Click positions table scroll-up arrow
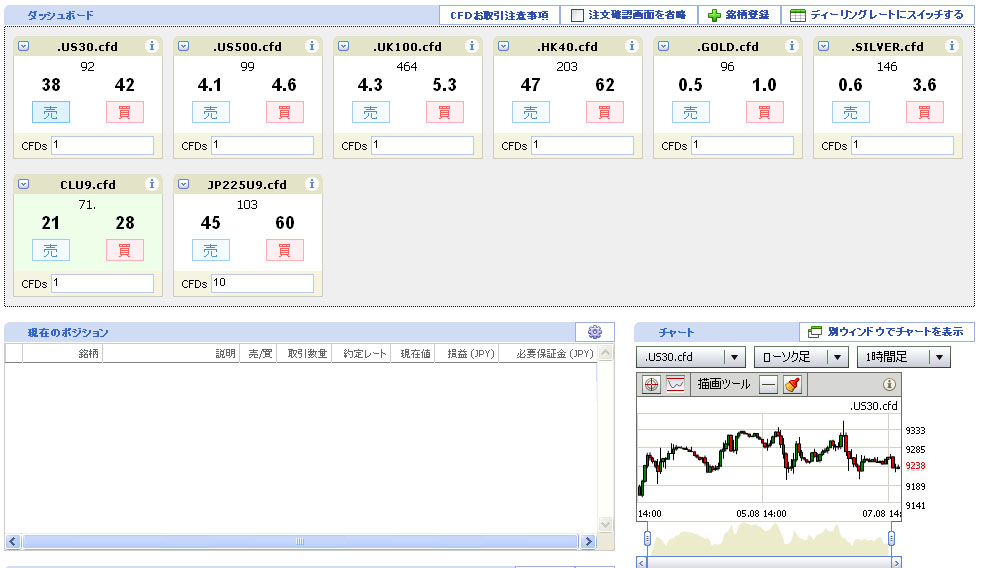981x568 pixels. [605, 353]
